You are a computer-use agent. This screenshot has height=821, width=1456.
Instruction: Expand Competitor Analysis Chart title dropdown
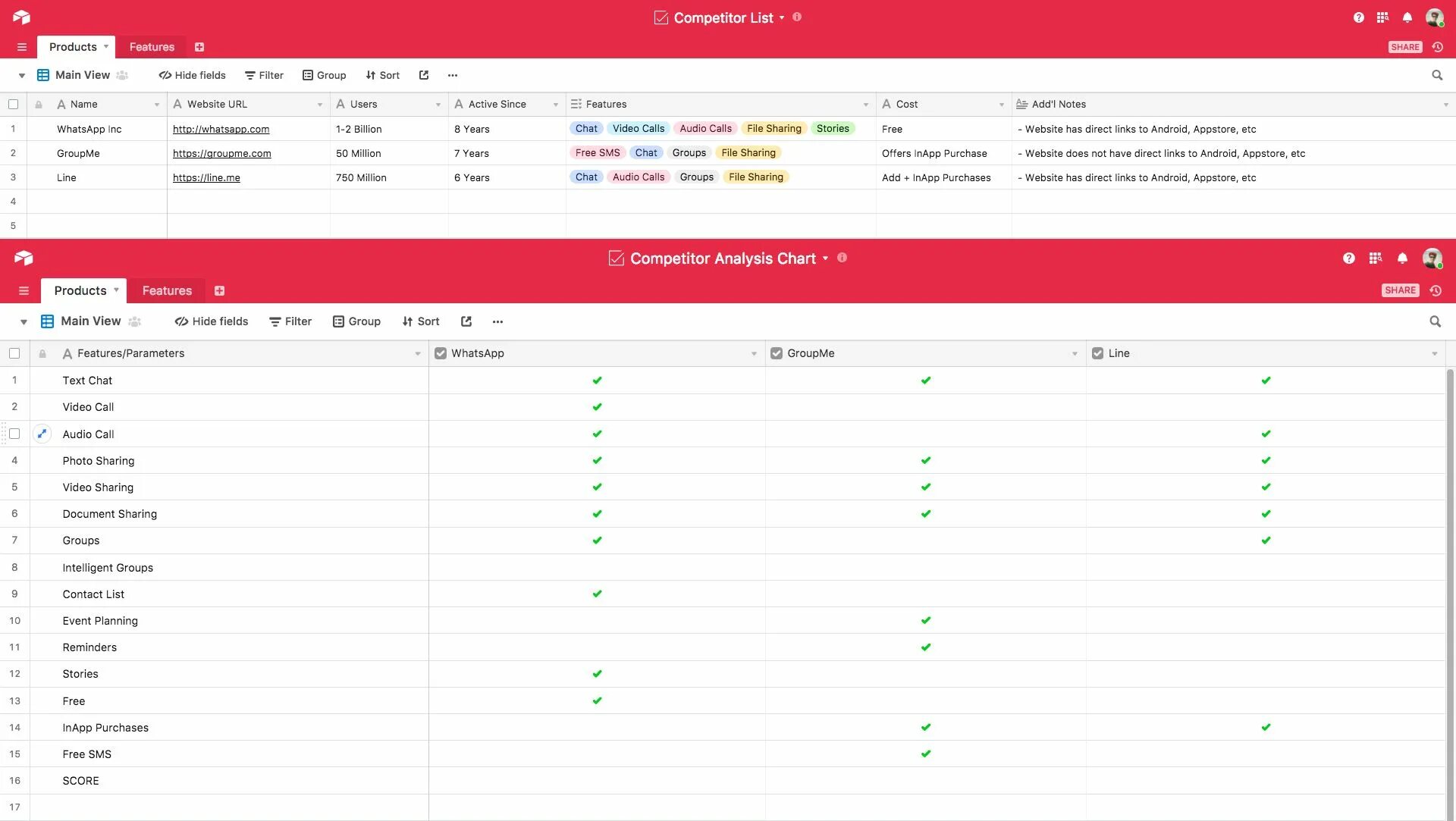[x=826, y=259]
